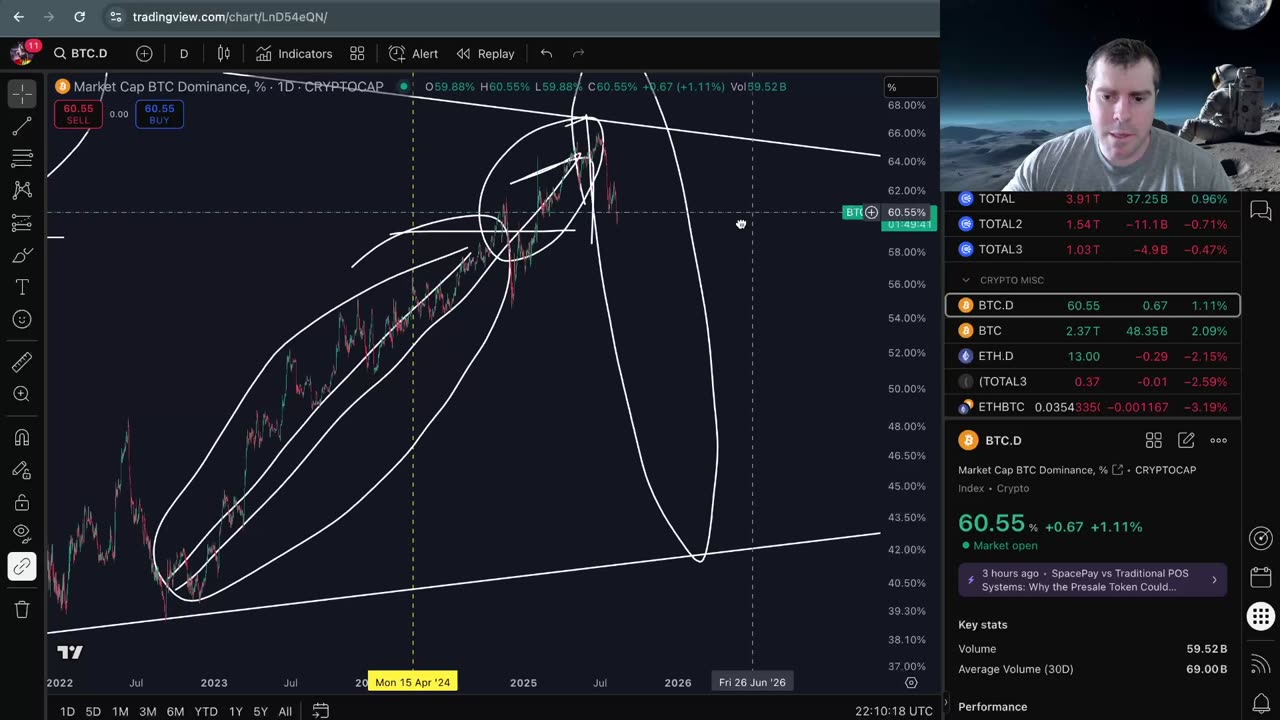Set chart range to 5Y
This screenshot has width=1280, height=720.
[260, 711]
